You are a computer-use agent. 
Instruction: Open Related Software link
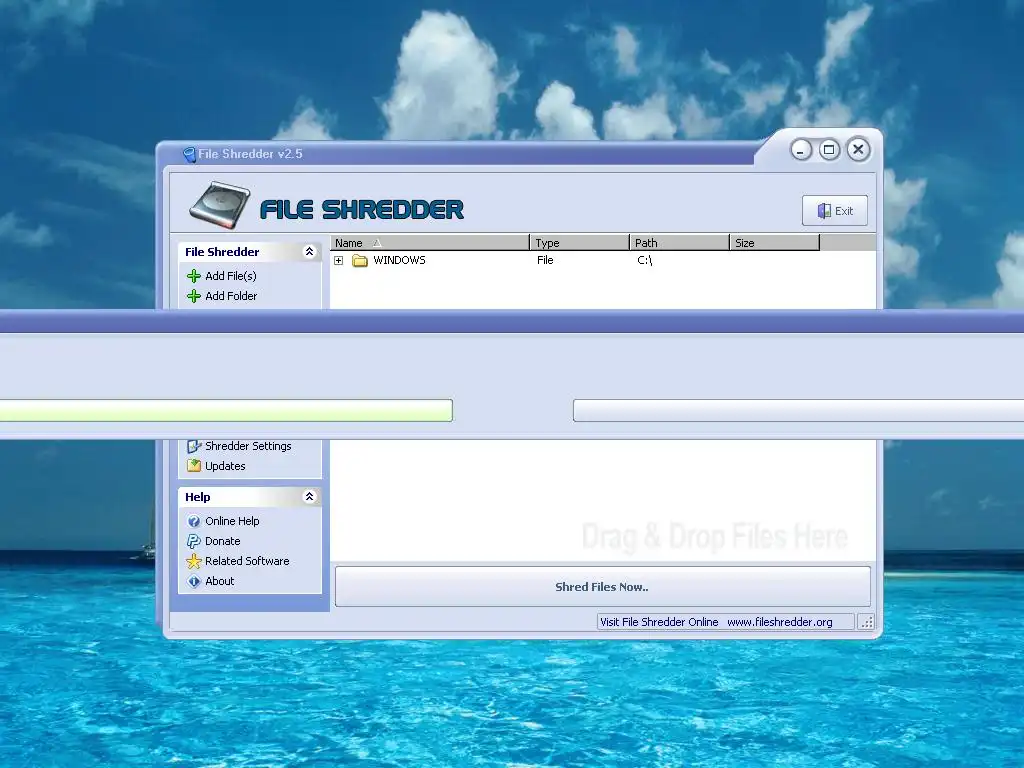pos(247,561)
